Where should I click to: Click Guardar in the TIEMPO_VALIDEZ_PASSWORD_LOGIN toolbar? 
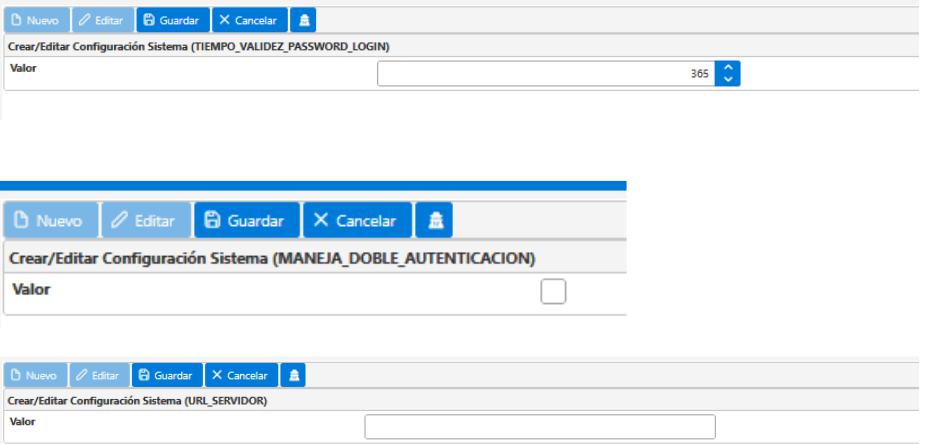click(x=173, y=20)
